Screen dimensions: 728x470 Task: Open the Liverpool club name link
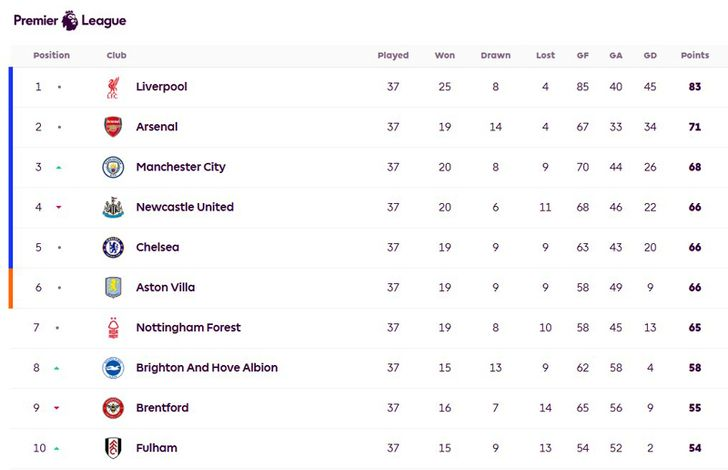162,87
